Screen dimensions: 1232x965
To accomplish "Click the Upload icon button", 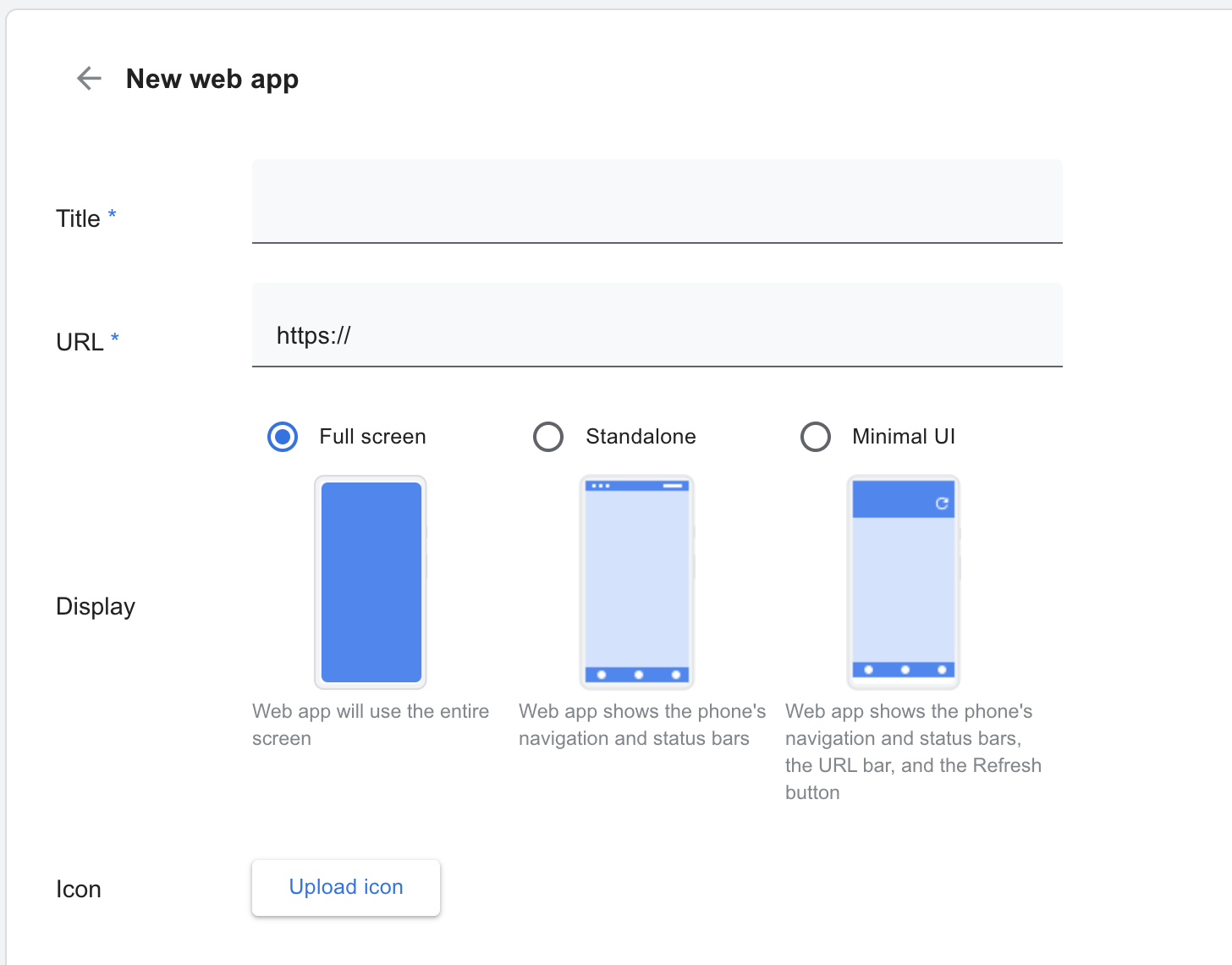I will [346, 887].
